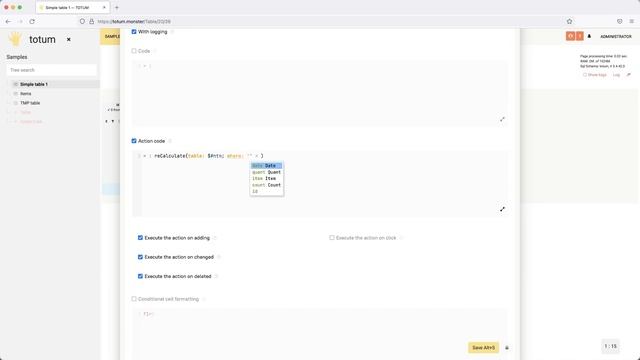This screenshot has height=360, width=640.
Task: Expand the Action code editor to fullscreen
Action: pyautogui.click(x=502, y=209)
